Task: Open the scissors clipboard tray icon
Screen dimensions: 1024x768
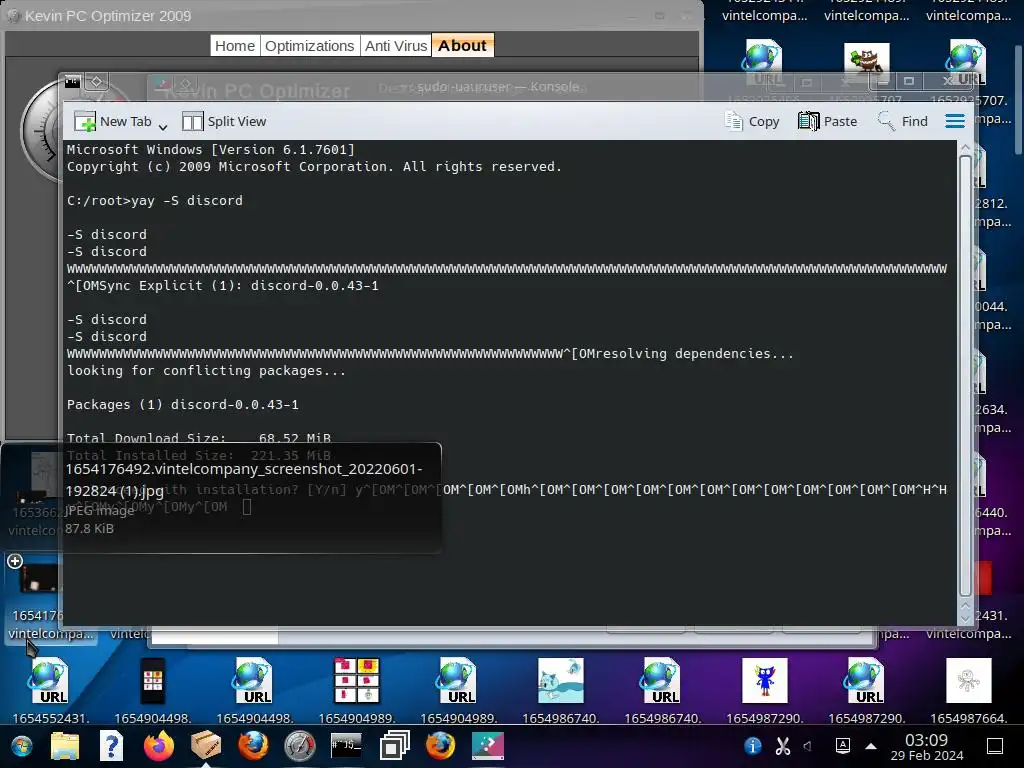Action: pyautogui.click(x=782, y=746)
